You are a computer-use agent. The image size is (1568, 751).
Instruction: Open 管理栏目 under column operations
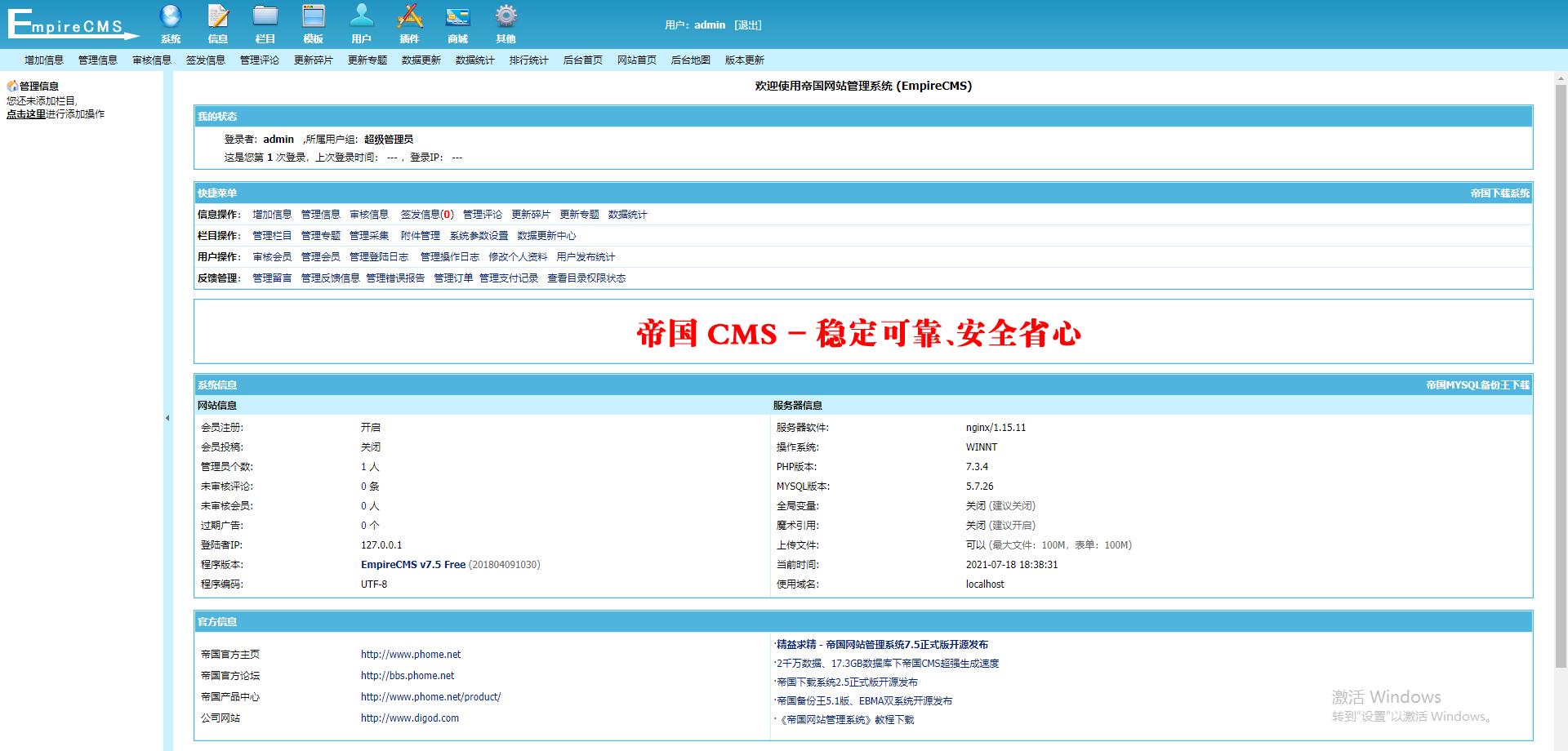coord(272,235)
